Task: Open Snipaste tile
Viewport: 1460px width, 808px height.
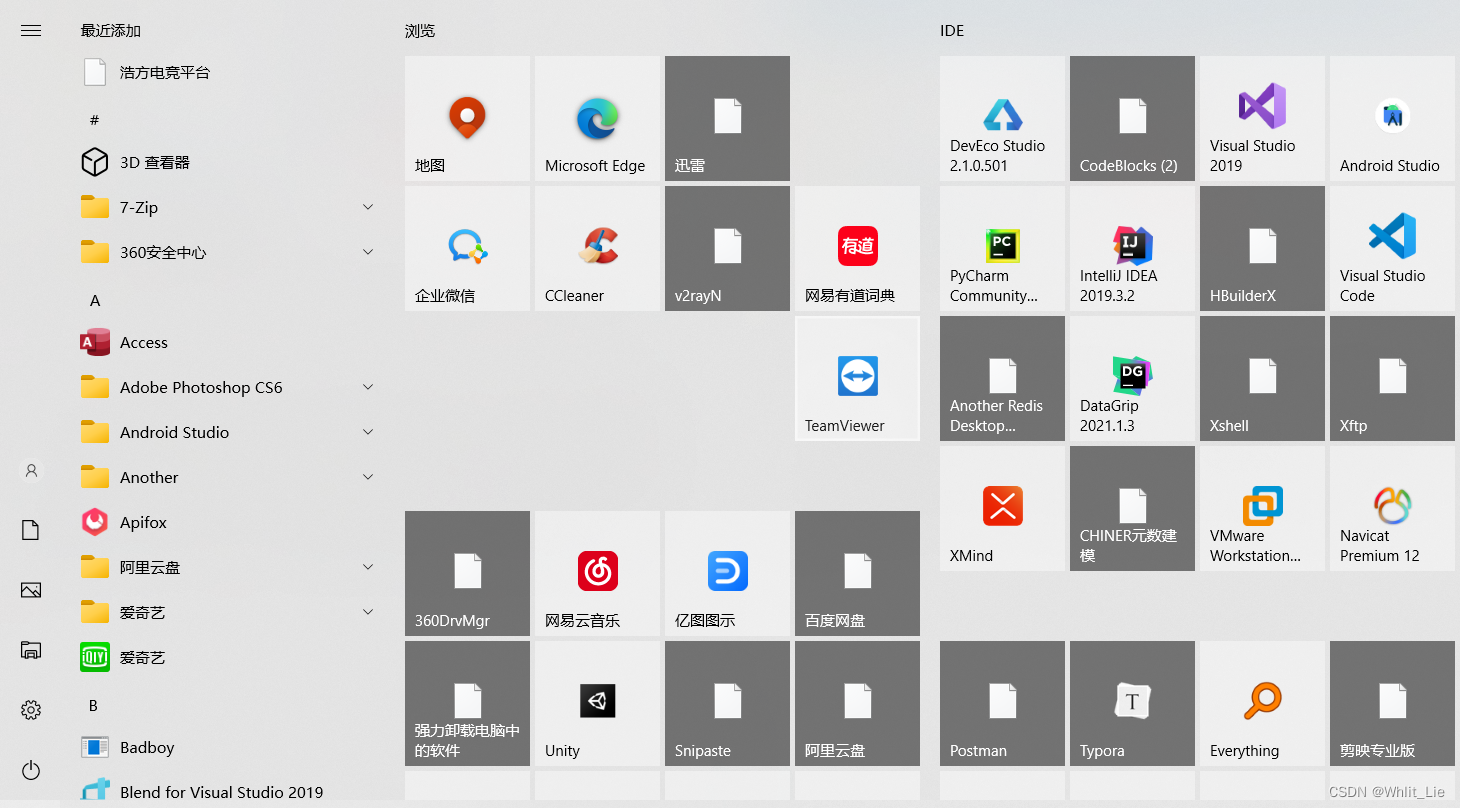Action: pyautogui.click(x=727, y=703)
